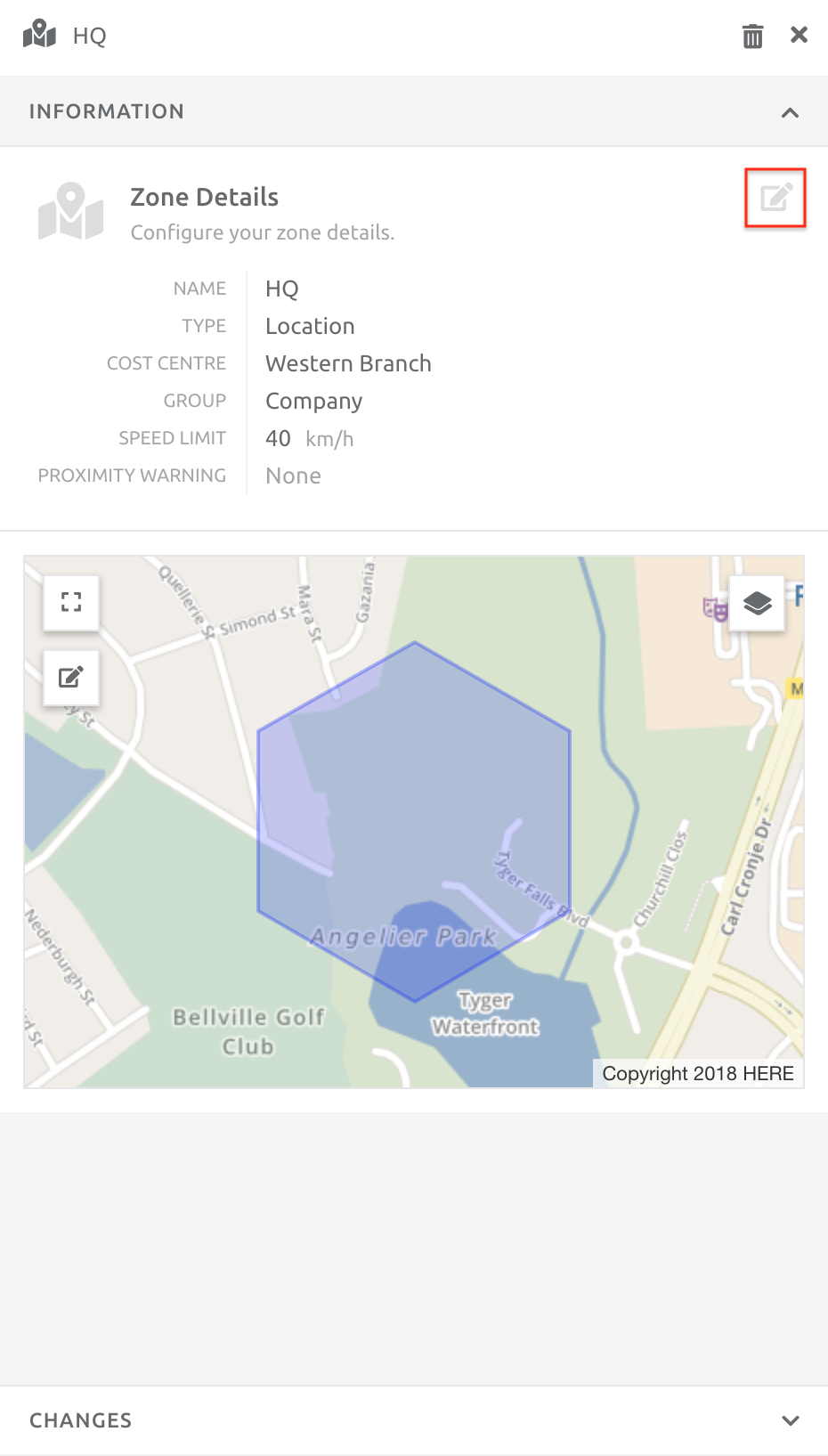Delete the HQ zone via trash icon
The width and height of the screenshot is (828, 1456).
click(x=752, y=37)
